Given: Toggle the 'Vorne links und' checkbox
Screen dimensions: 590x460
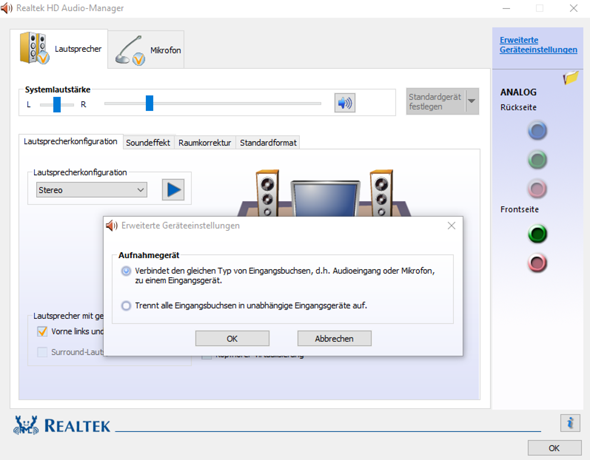Looking at the screenshot, I should 42,331.
